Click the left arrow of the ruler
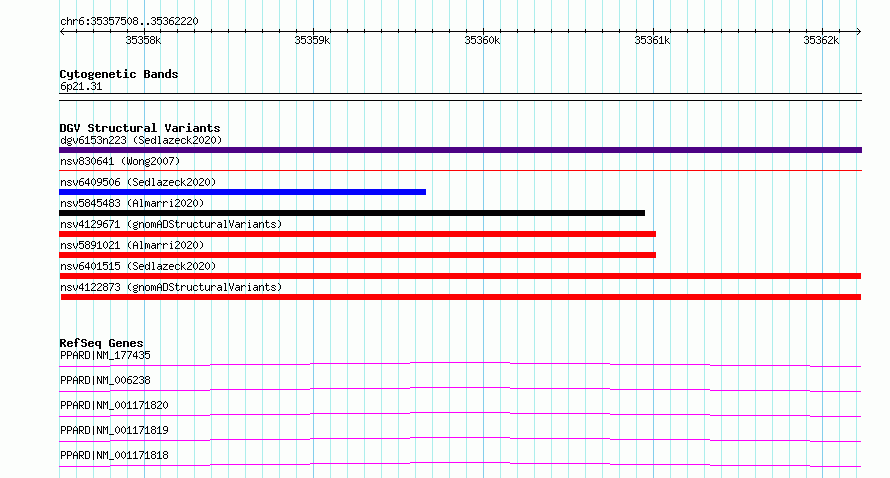Image resolution: width=890 pixels, height=478 pixels. click(x=62, y=31)
